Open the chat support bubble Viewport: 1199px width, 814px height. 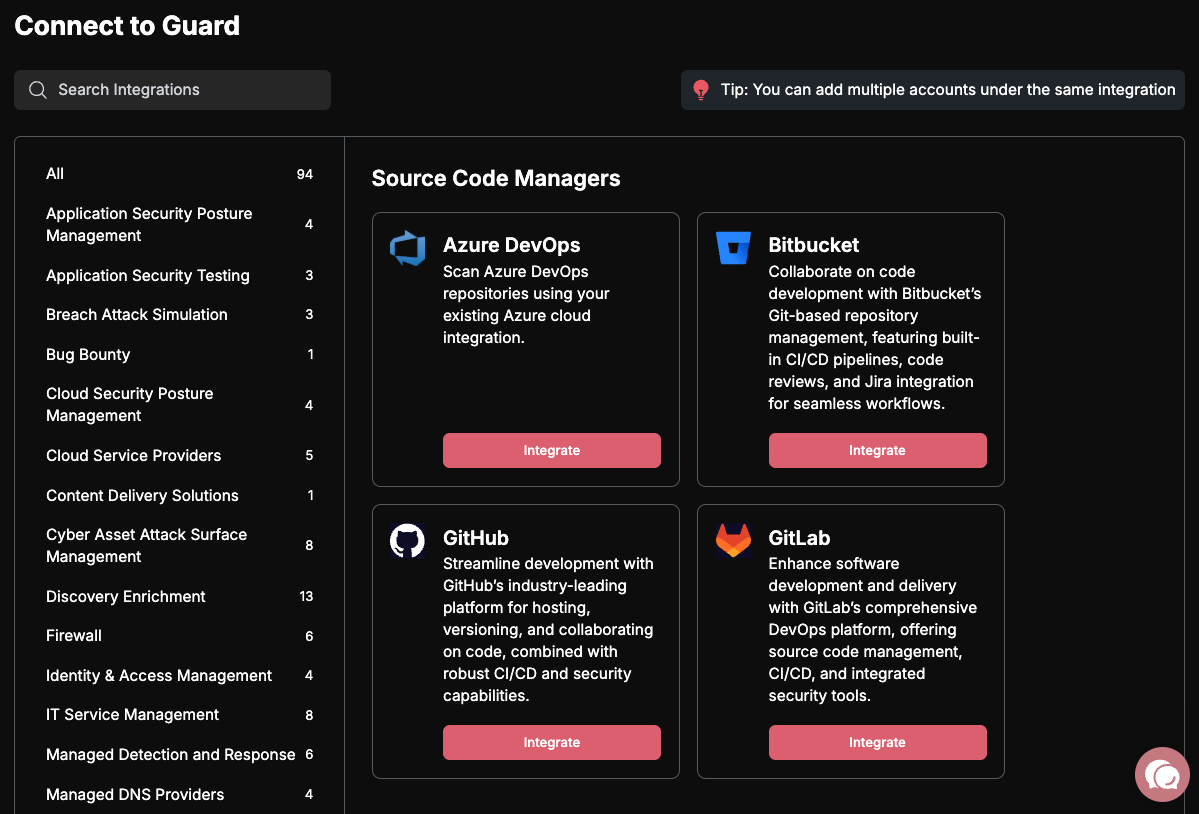click(1162, 774)
